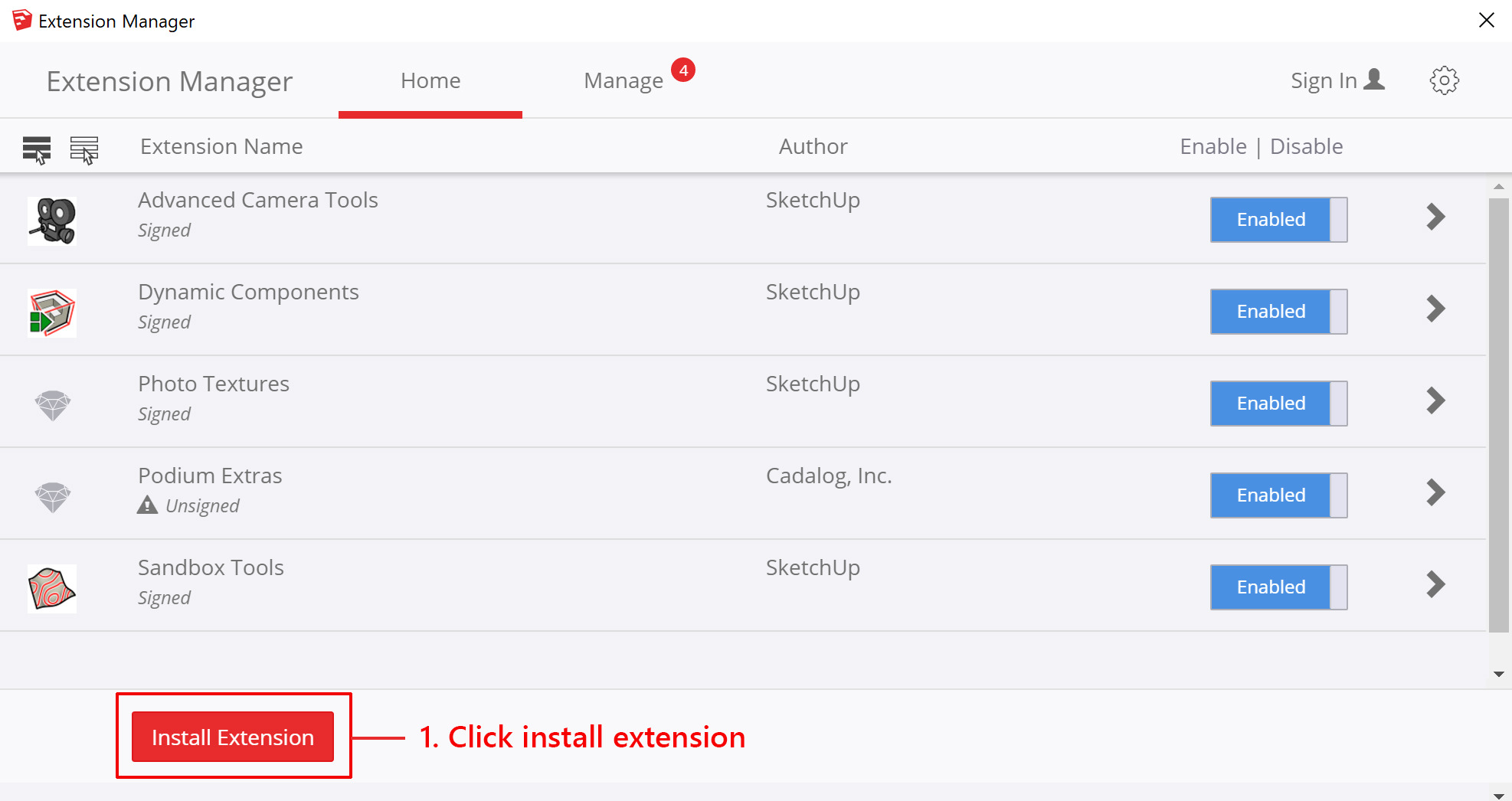Viewport: 1512px width, 801px height.
Task: Click the Author column header
Action: [x=813, y=146]
